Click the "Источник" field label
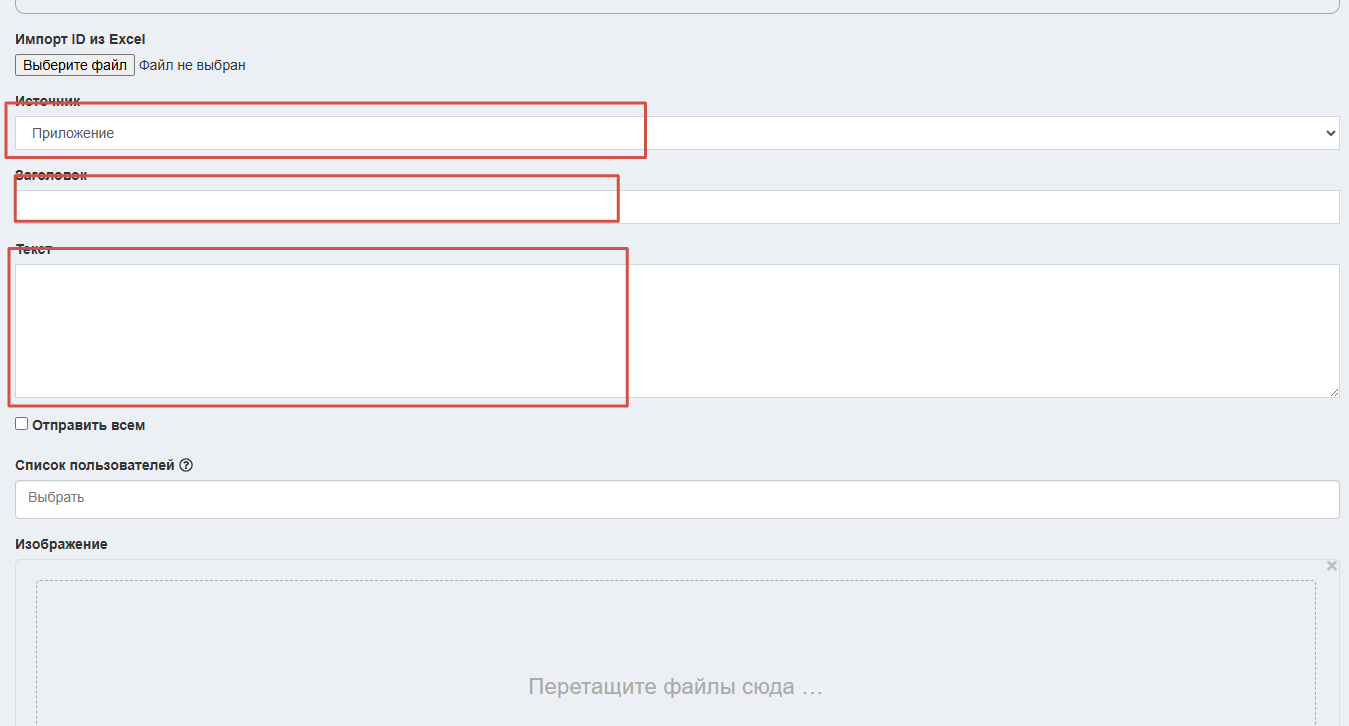1349x726 pixels. pyautogui.click(x=48, y=101)
